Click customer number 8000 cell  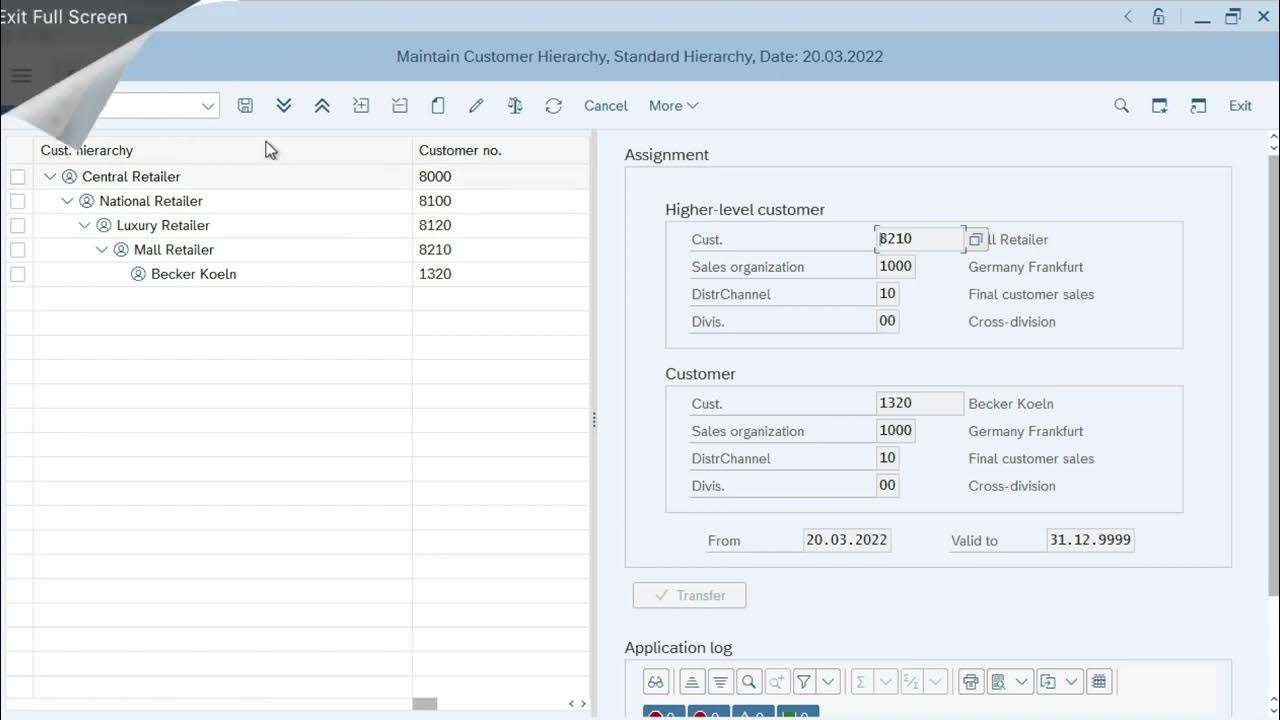[x=501, y=177]
